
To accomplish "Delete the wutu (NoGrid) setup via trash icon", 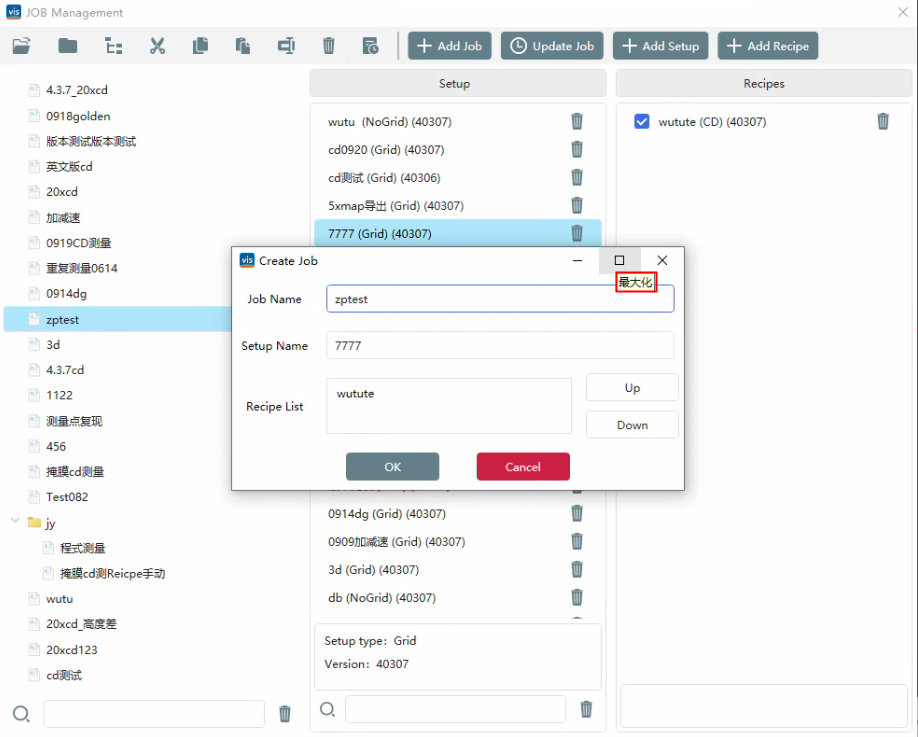I will [x=577, y=121].
